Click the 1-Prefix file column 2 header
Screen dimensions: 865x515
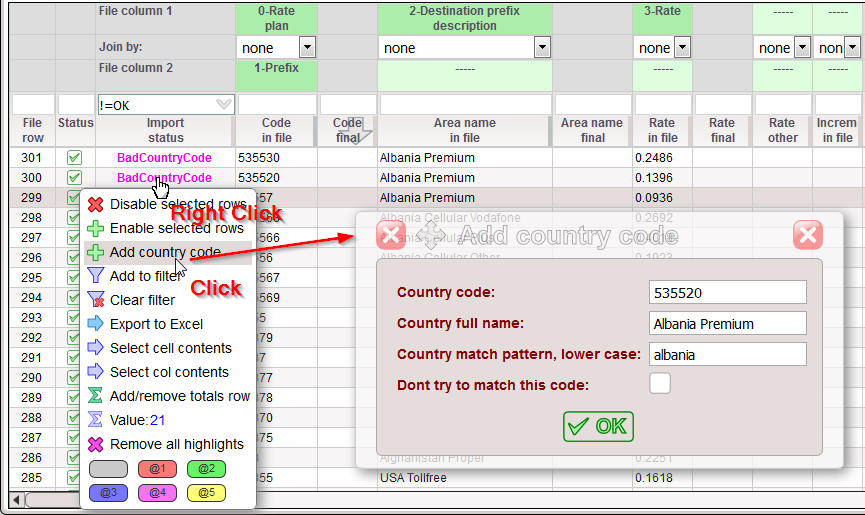[x=276, y=76]
